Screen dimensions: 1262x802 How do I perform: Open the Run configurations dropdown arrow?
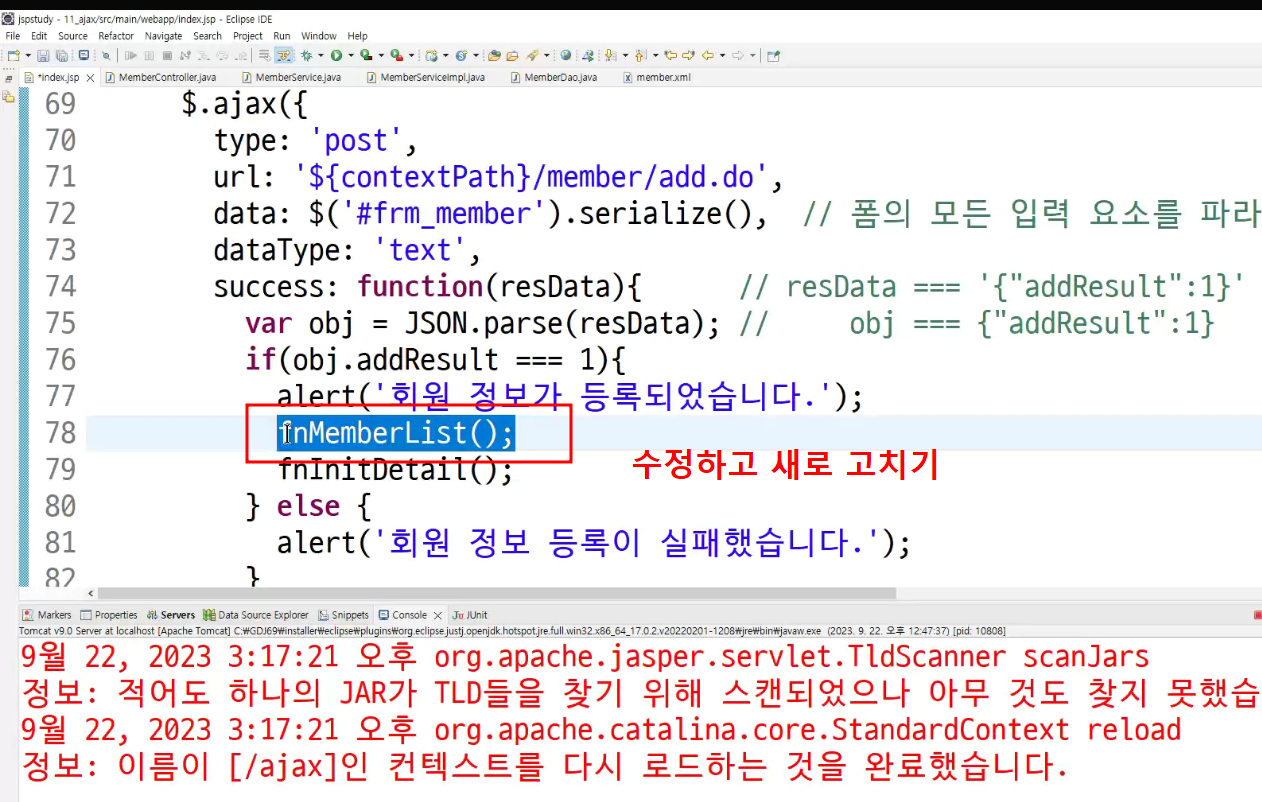pyautogui.click(x=351, y=55)
